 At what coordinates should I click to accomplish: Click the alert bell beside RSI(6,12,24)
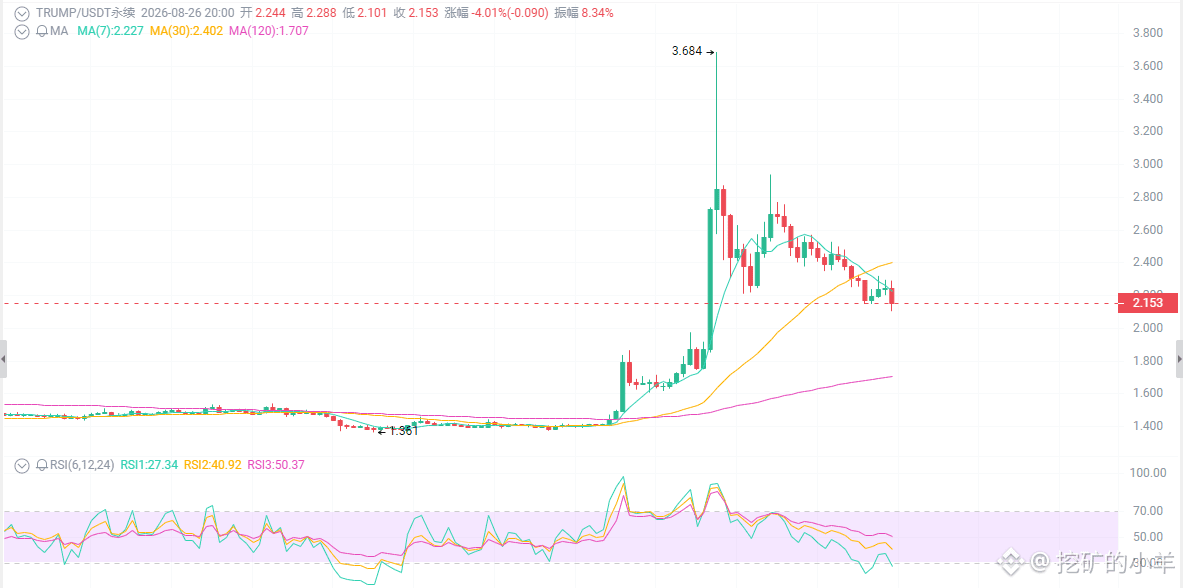pyautogui.click(x=41, y=465)
